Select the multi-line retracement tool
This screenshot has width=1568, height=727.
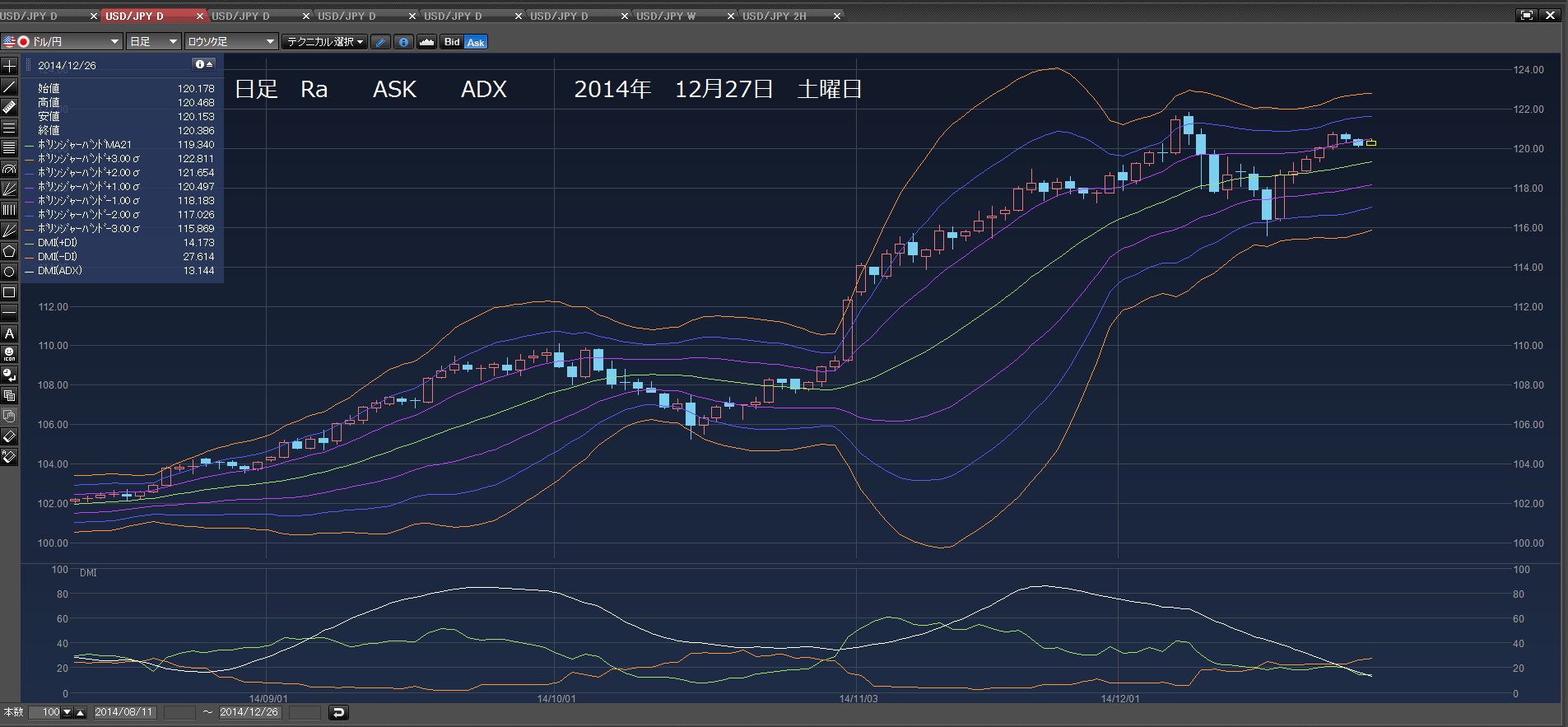coord(9,148)
